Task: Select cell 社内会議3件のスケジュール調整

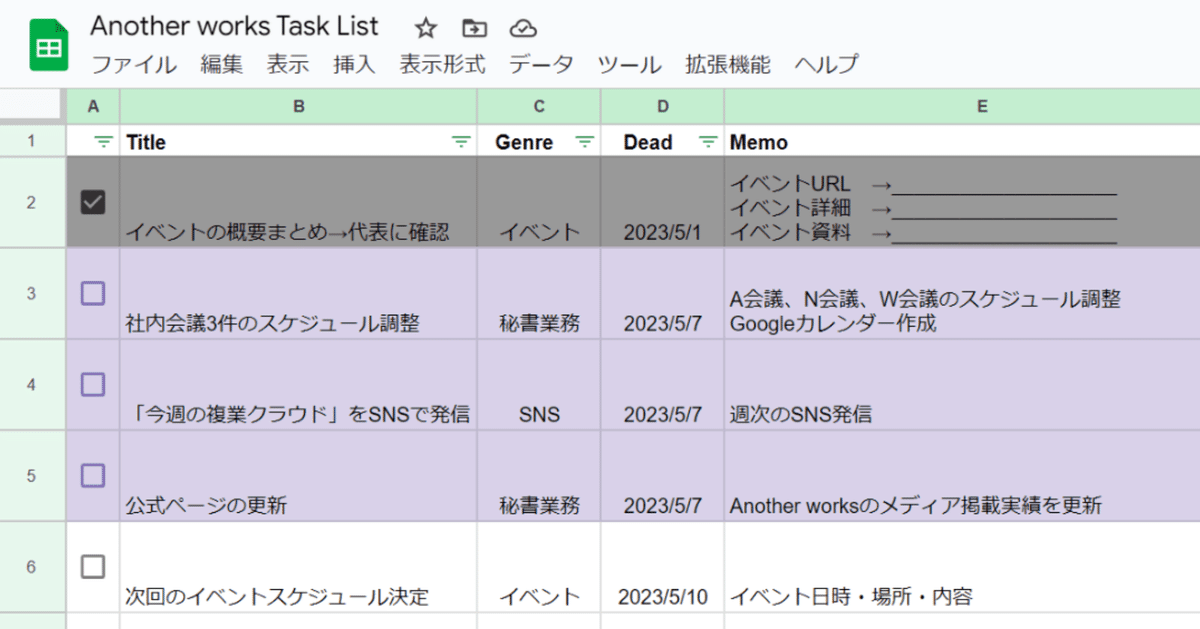Action: 298,293
